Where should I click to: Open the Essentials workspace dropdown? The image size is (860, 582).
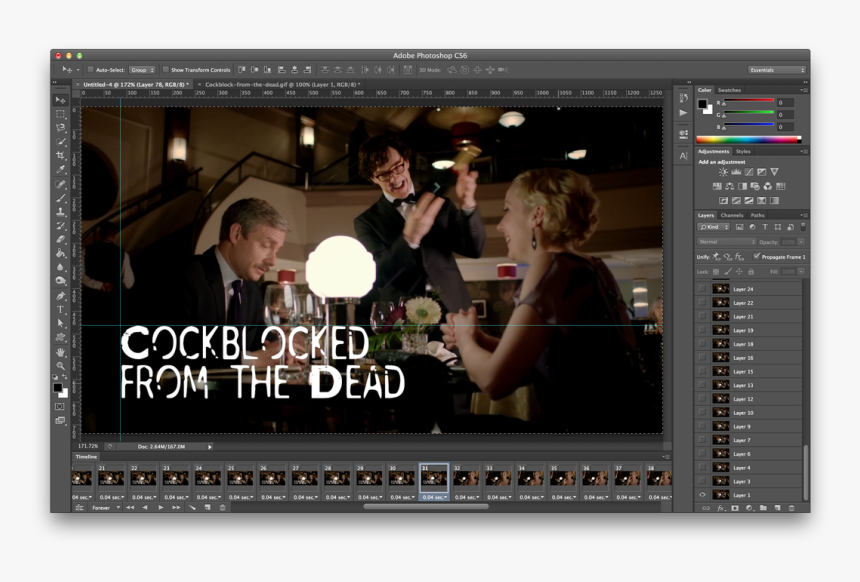click(x=777, y=70)
